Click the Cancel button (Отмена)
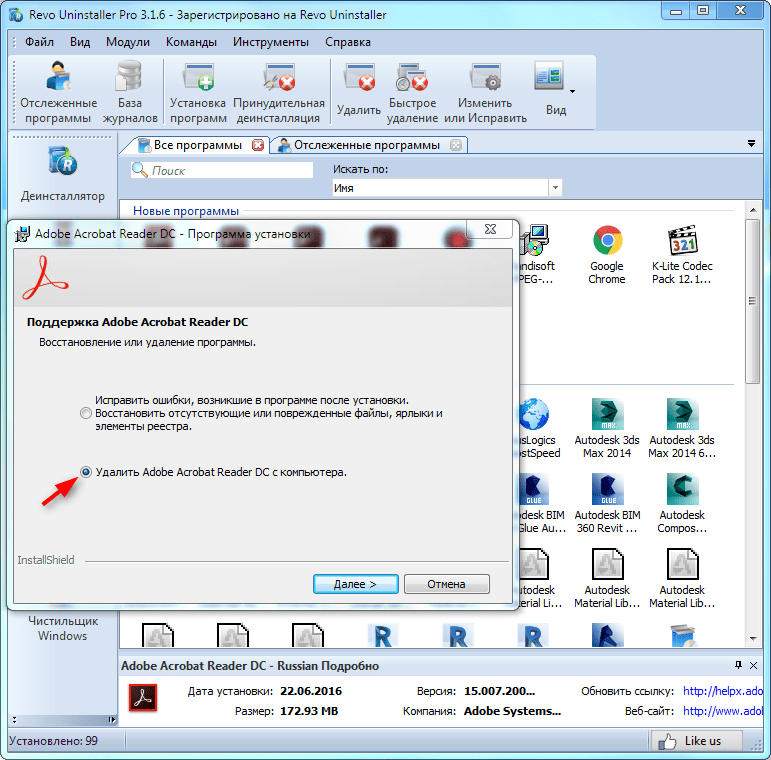 446,584
